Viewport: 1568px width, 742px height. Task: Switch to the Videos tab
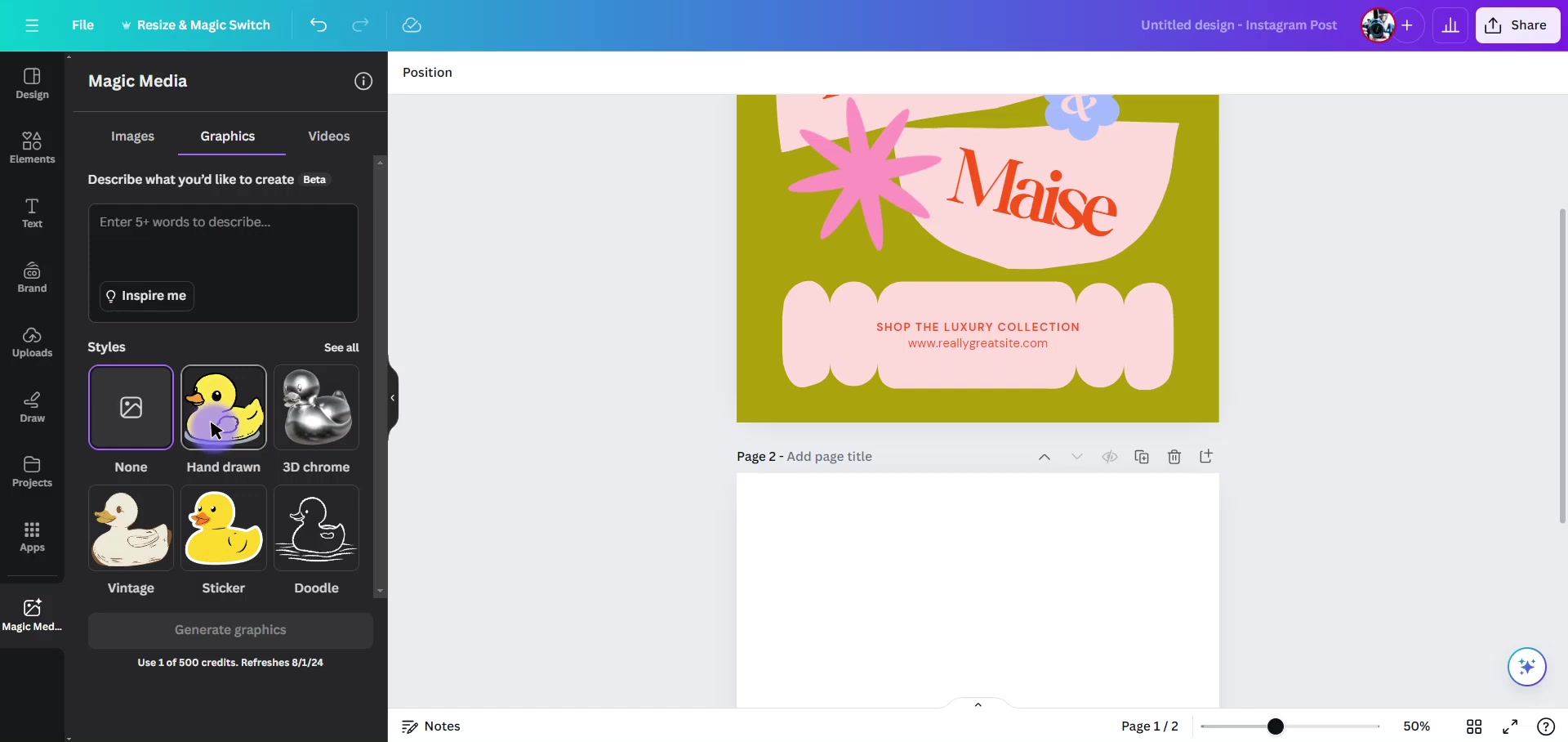point(328,136)
